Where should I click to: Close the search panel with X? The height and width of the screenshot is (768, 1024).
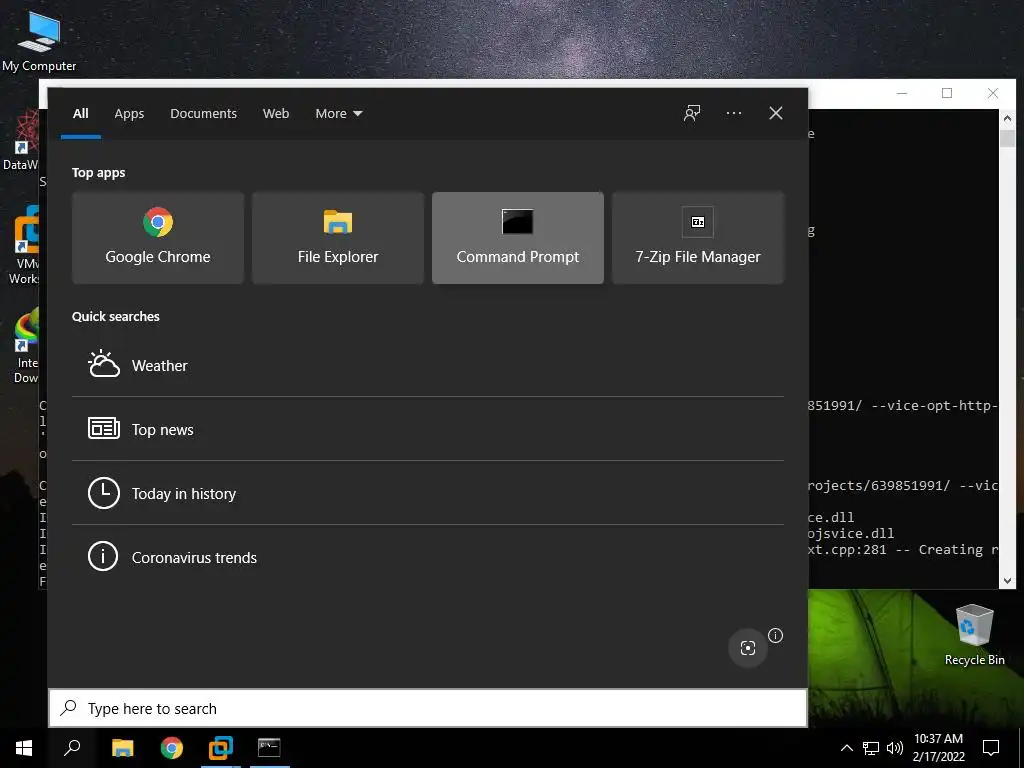776,113
